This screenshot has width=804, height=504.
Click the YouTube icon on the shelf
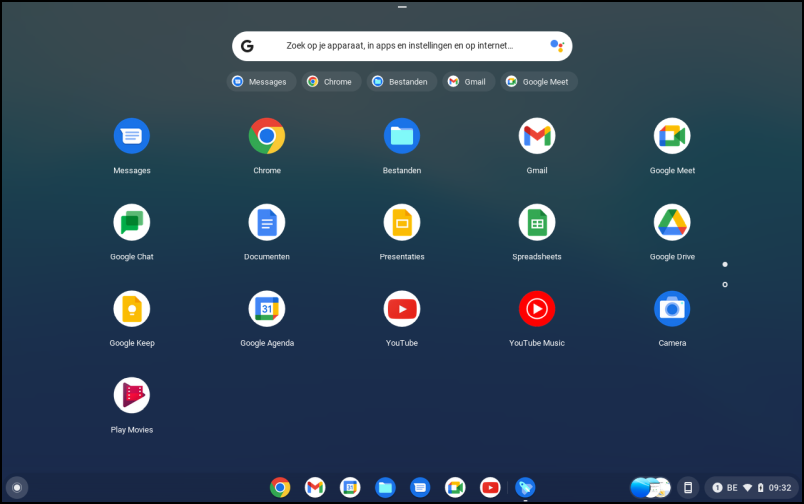pos(490,488)
